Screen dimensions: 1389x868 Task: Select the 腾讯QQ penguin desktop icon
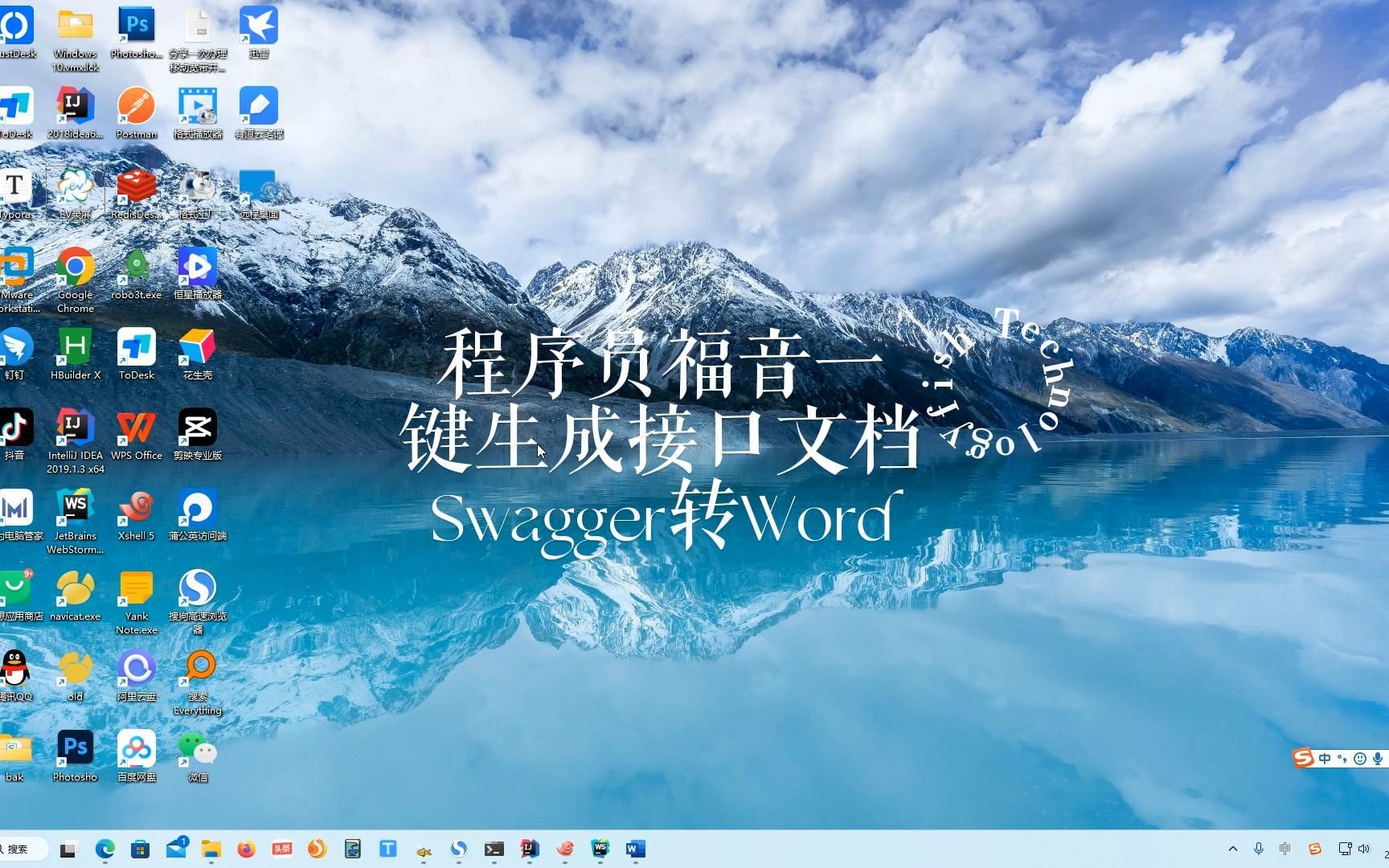point(15,676)
